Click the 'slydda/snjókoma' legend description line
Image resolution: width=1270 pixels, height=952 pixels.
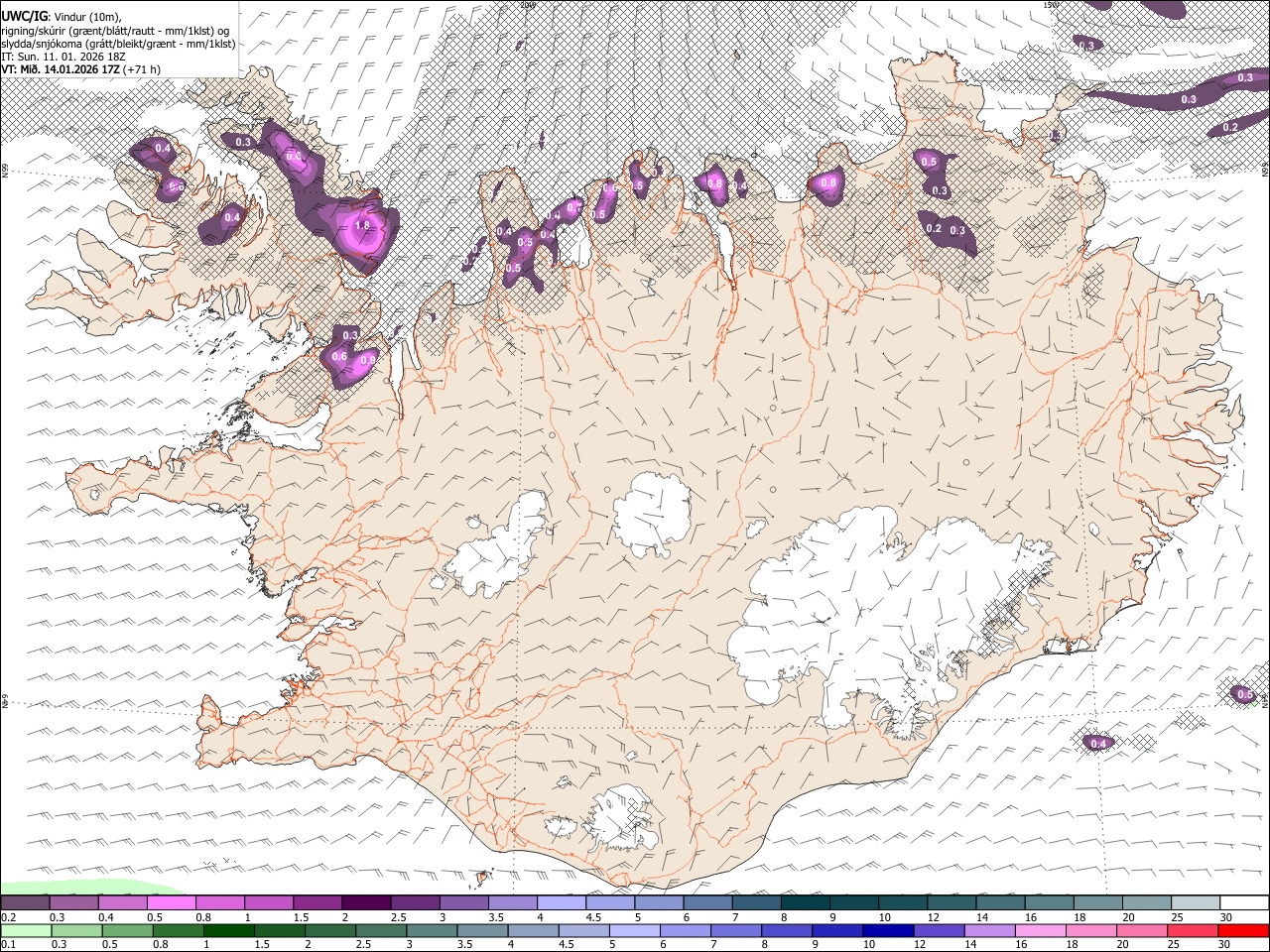[x=118, y=44]
